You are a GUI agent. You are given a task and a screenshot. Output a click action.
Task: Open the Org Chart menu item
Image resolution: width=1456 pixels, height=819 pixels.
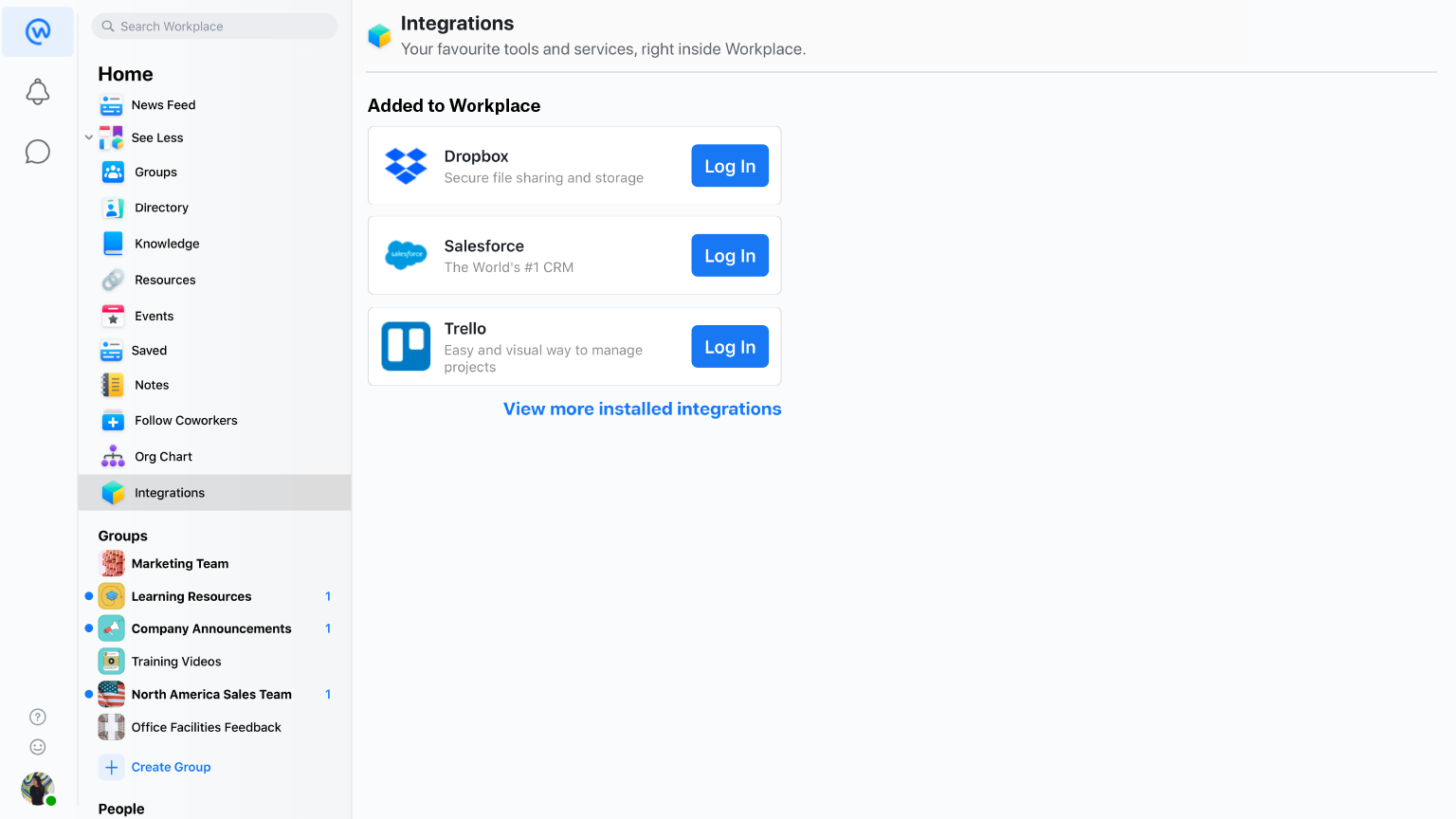click(163, 457)
